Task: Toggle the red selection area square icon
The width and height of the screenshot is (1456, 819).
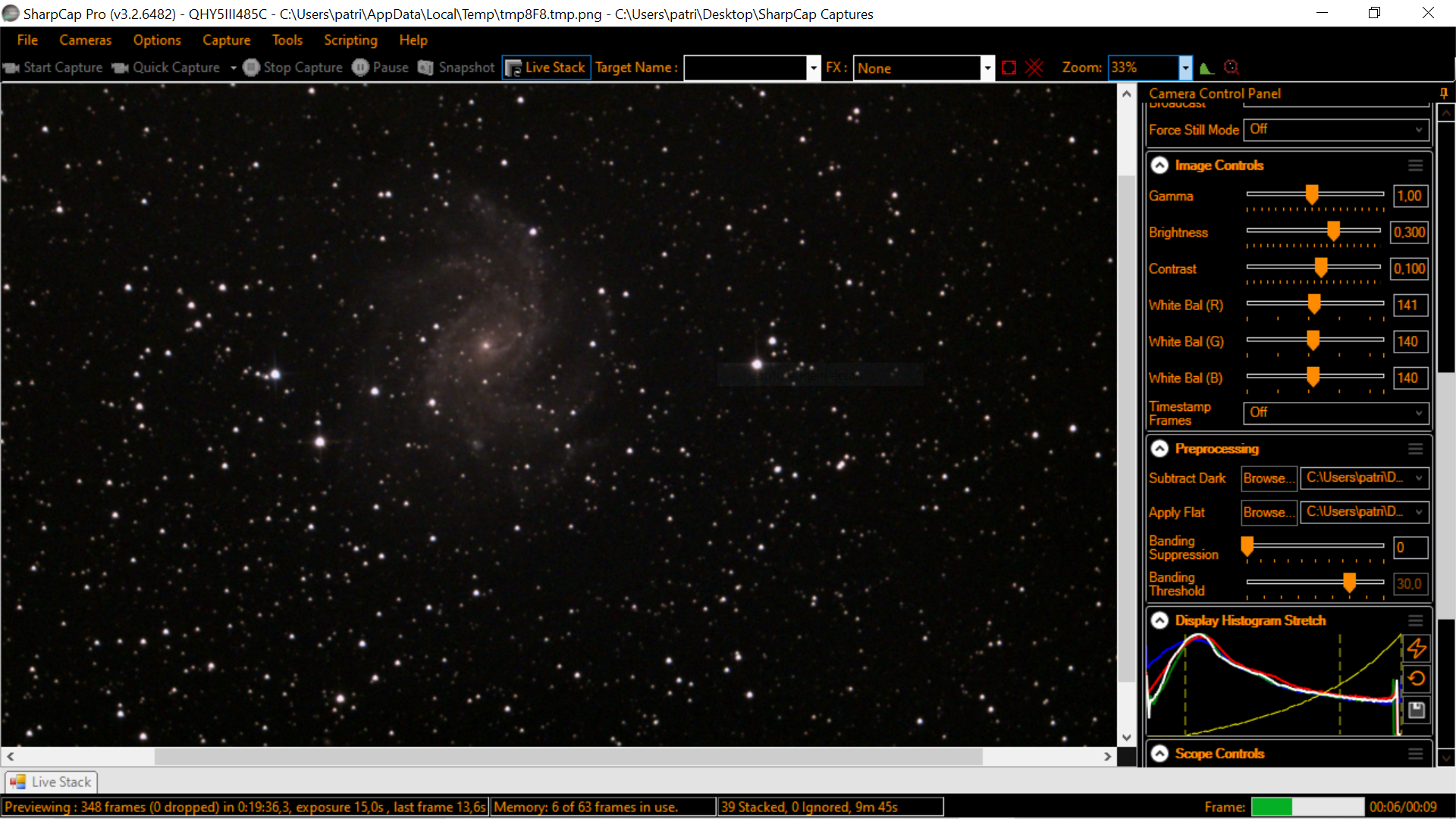Action: pos(1009,67)
